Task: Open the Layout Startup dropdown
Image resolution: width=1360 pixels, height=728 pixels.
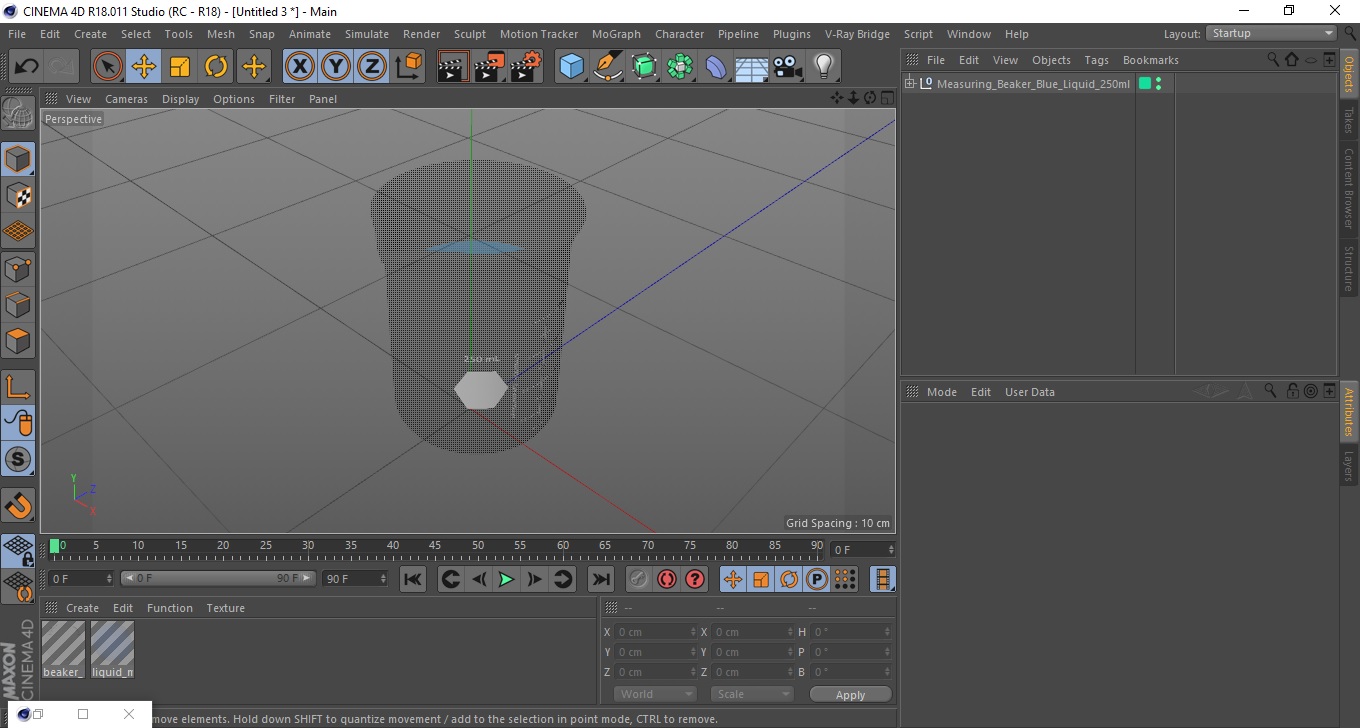Action: click(1272, 33)
